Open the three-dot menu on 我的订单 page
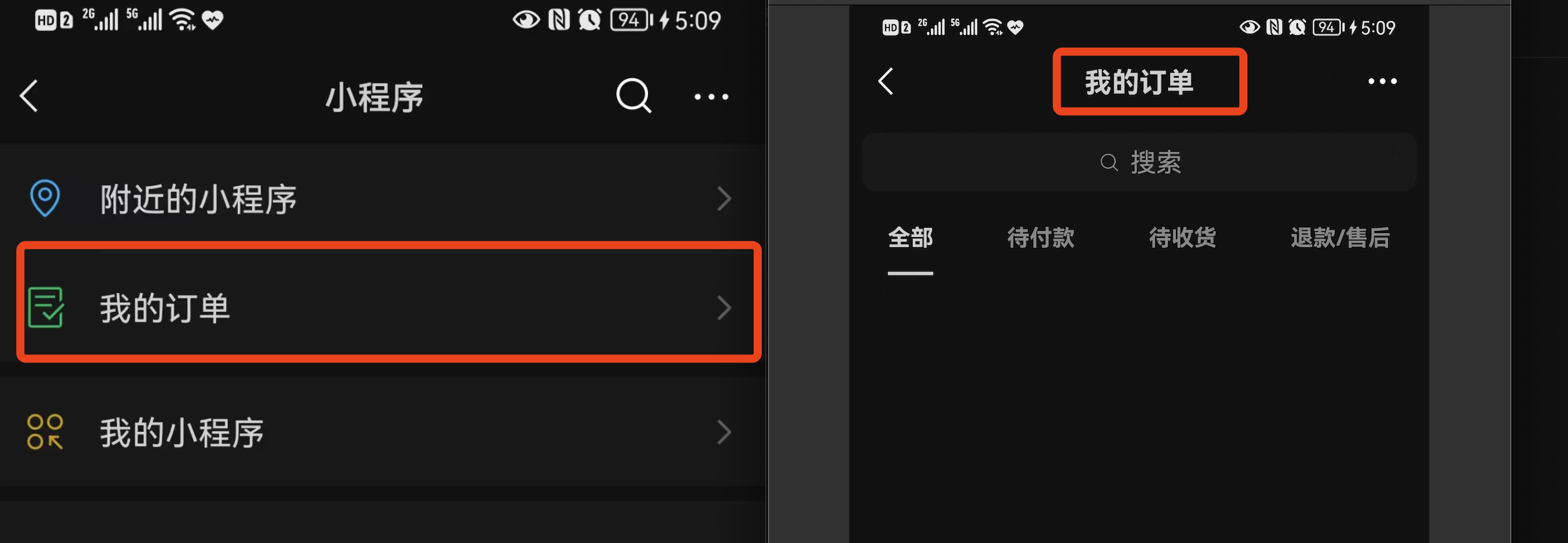This screenshot has width=1568, height=543. pyautogui.click(x=1382, y=82)
